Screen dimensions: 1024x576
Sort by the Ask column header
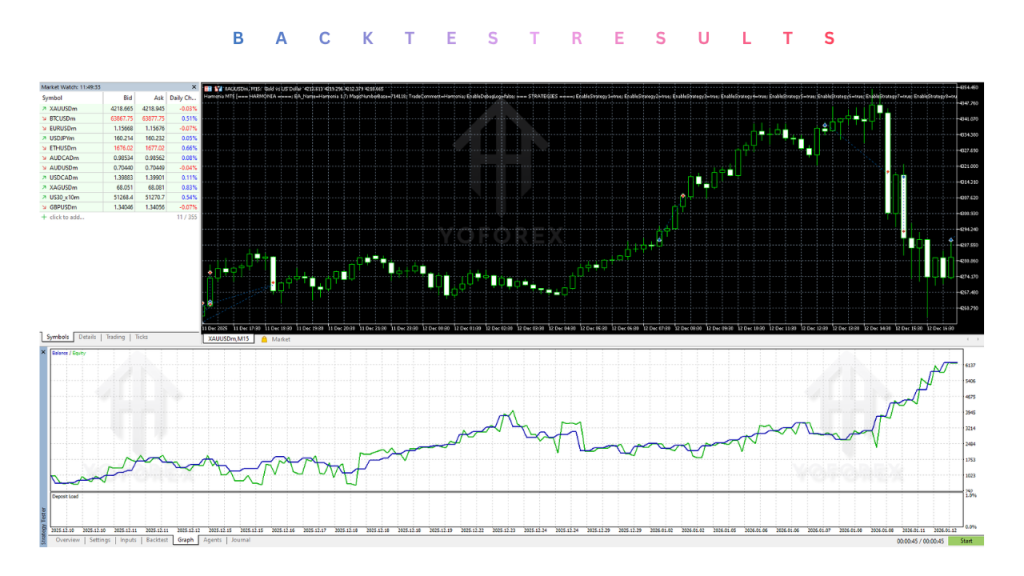(151, 98)
